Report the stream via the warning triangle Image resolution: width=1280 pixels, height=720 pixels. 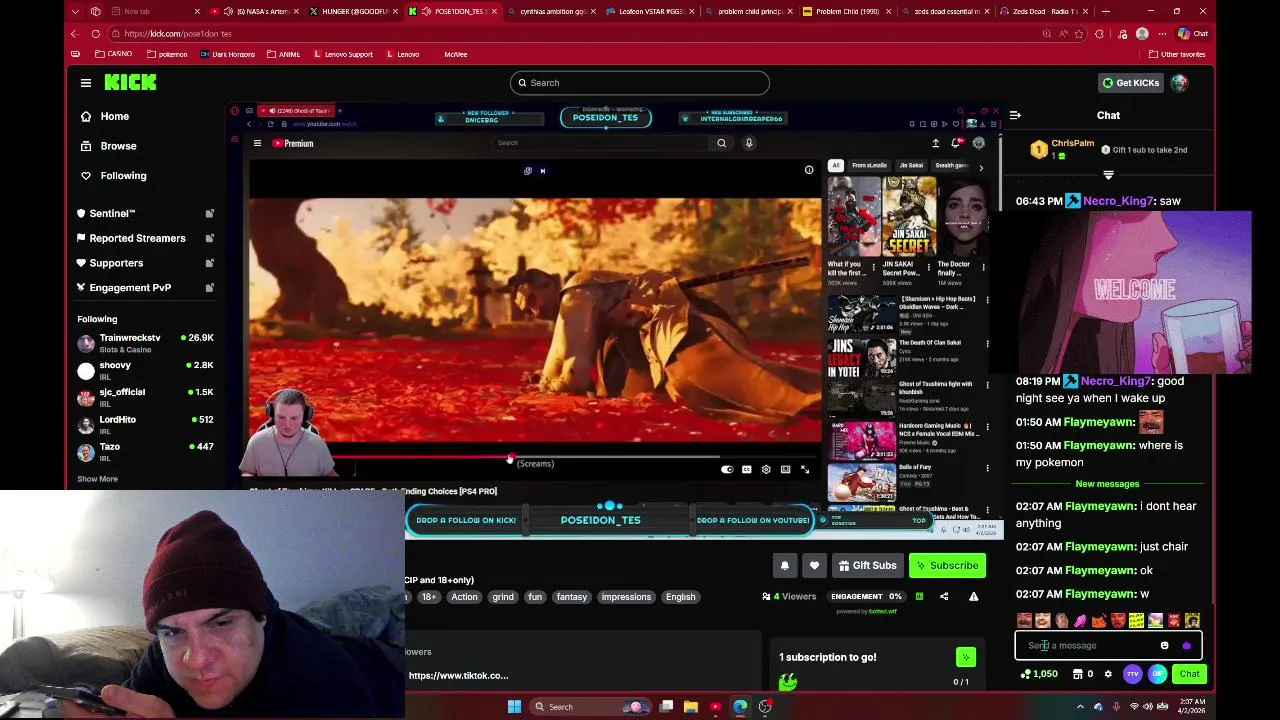[x=973, y=597]
